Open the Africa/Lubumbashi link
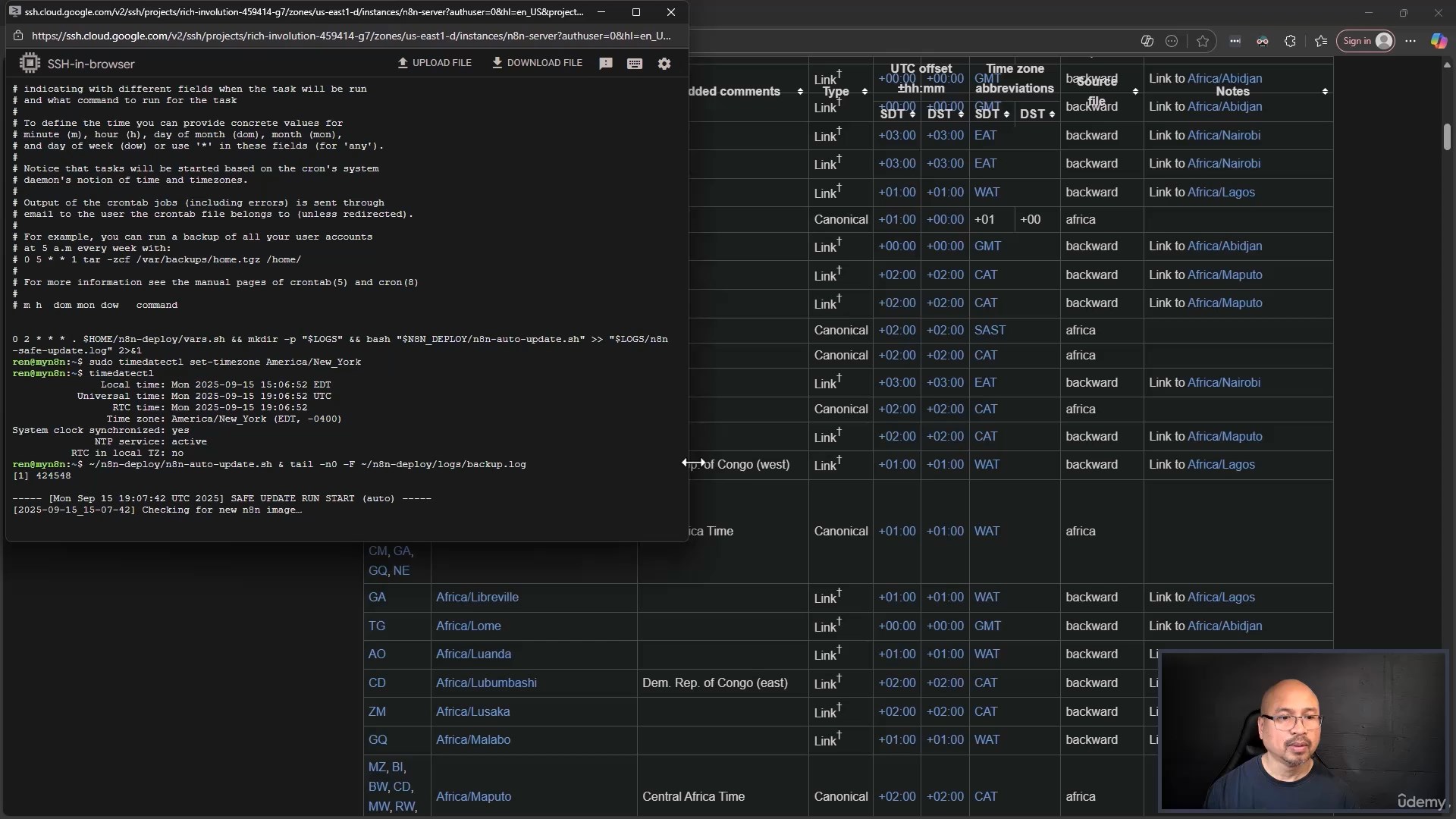This screenshot has width=1456, height=819. [x=486, y=683]
